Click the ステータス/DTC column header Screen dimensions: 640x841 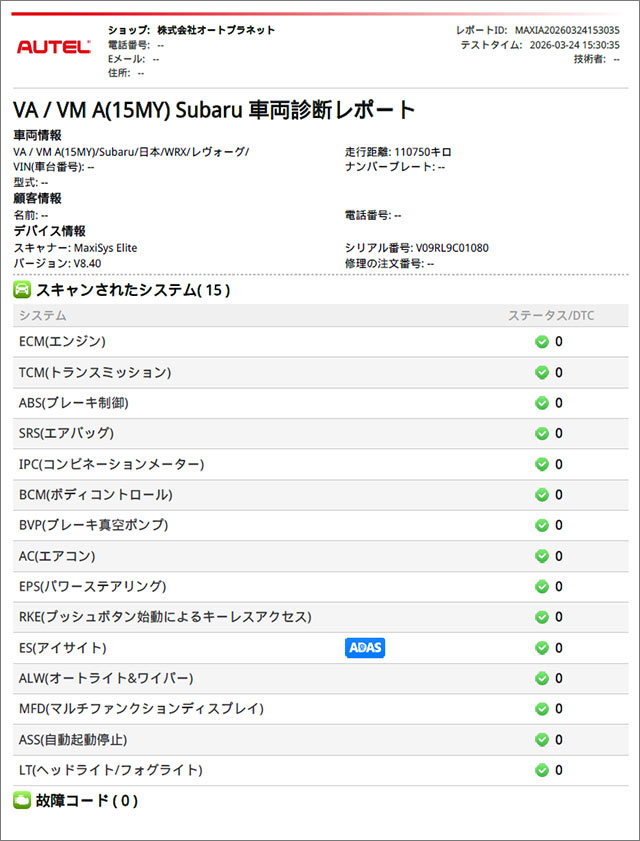551,315
